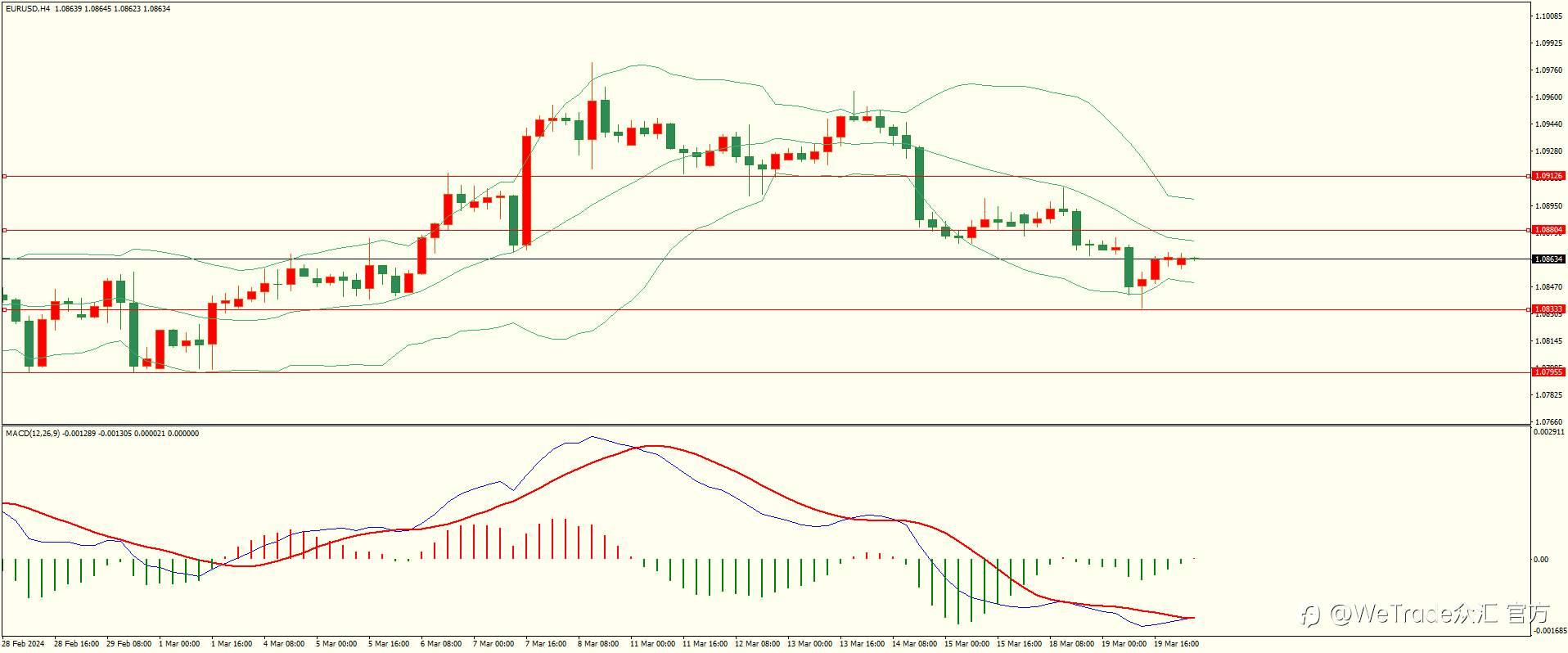Select the black 1.08634 current price label
Image resolution: width=1568 pixels, height=653 pixels.
coord(1548,259)
